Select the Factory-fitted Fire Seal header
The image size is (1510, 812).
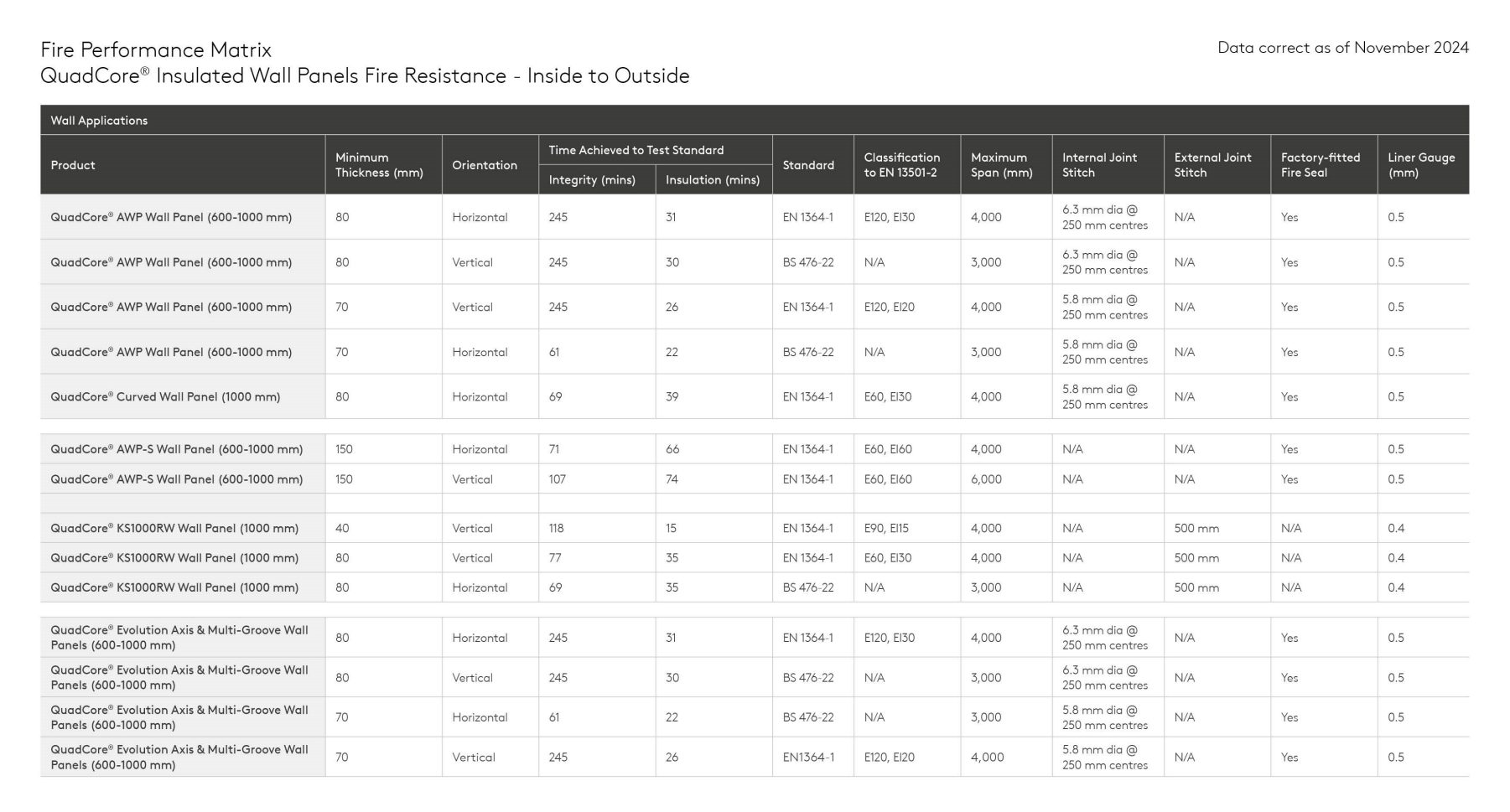click(1320, 165)
